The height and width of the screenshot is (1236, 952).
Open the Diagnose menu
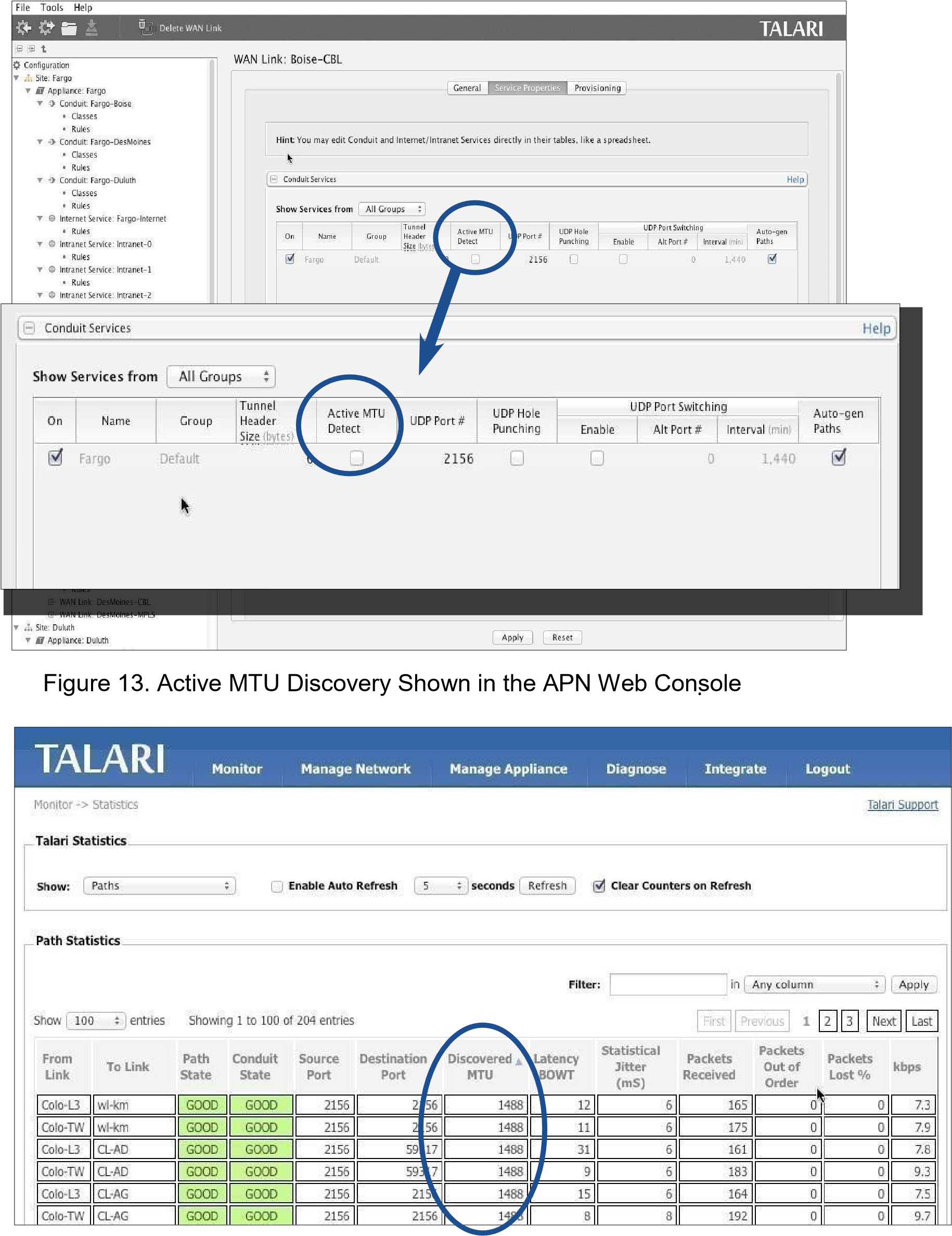pyautogui.click(x=636, y=768)
